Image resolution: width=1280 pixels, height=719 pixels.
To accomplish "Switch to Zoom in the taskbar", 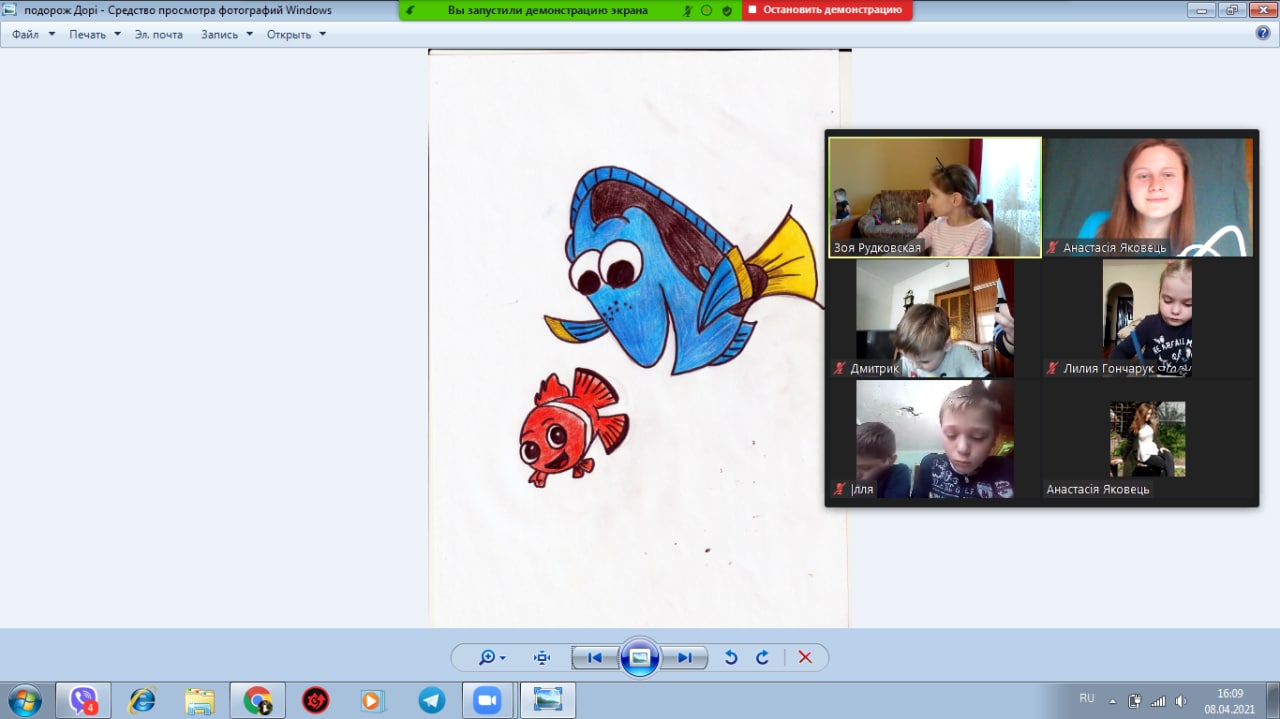I will click(x=488, y=700).
